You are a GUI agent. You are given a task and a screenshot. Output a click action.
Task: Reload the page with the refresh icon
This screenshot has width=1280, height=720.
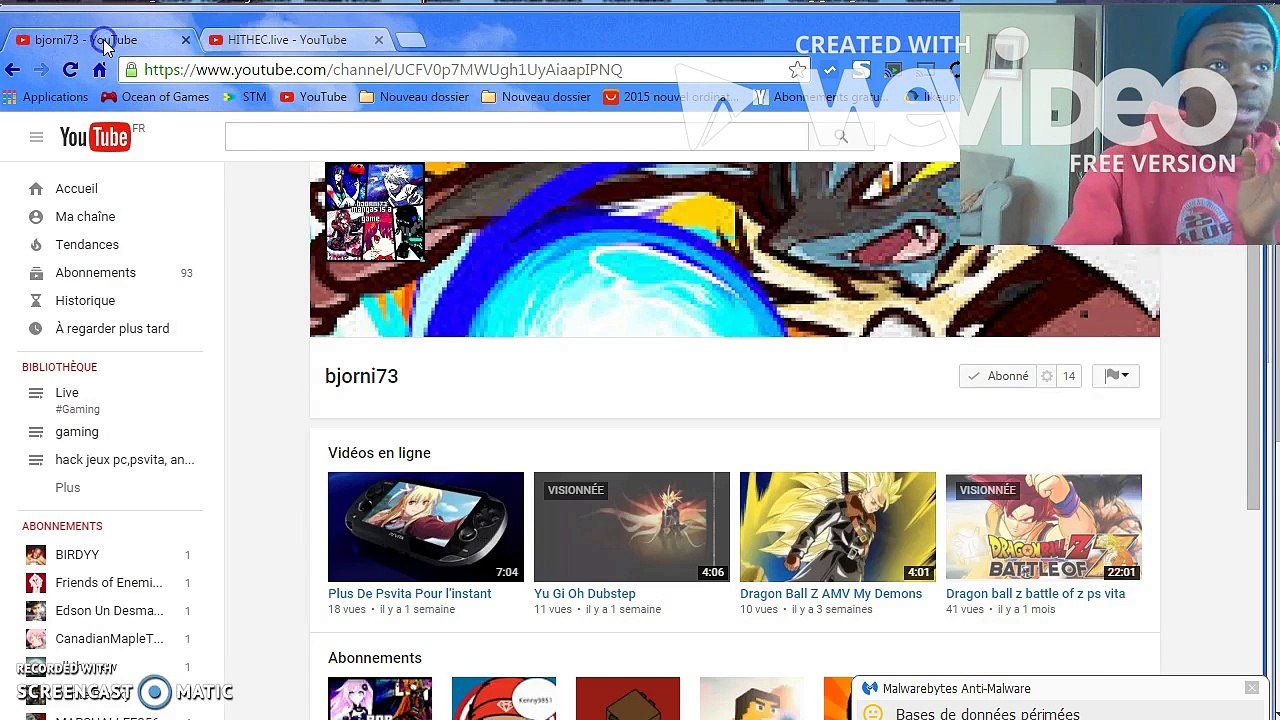(70, 70)
